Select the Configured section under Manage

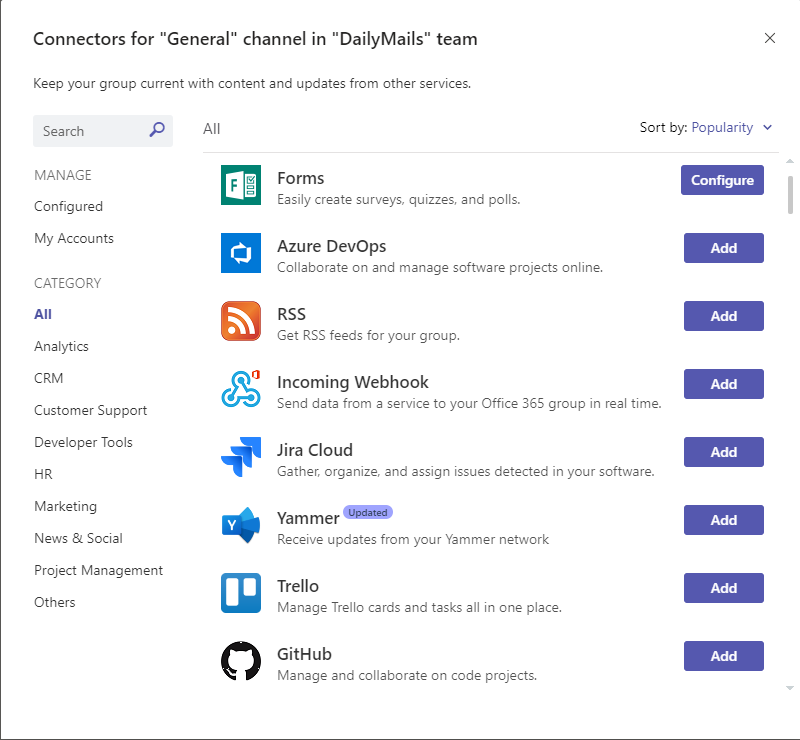pyautogui.click(x=68, y=206)
